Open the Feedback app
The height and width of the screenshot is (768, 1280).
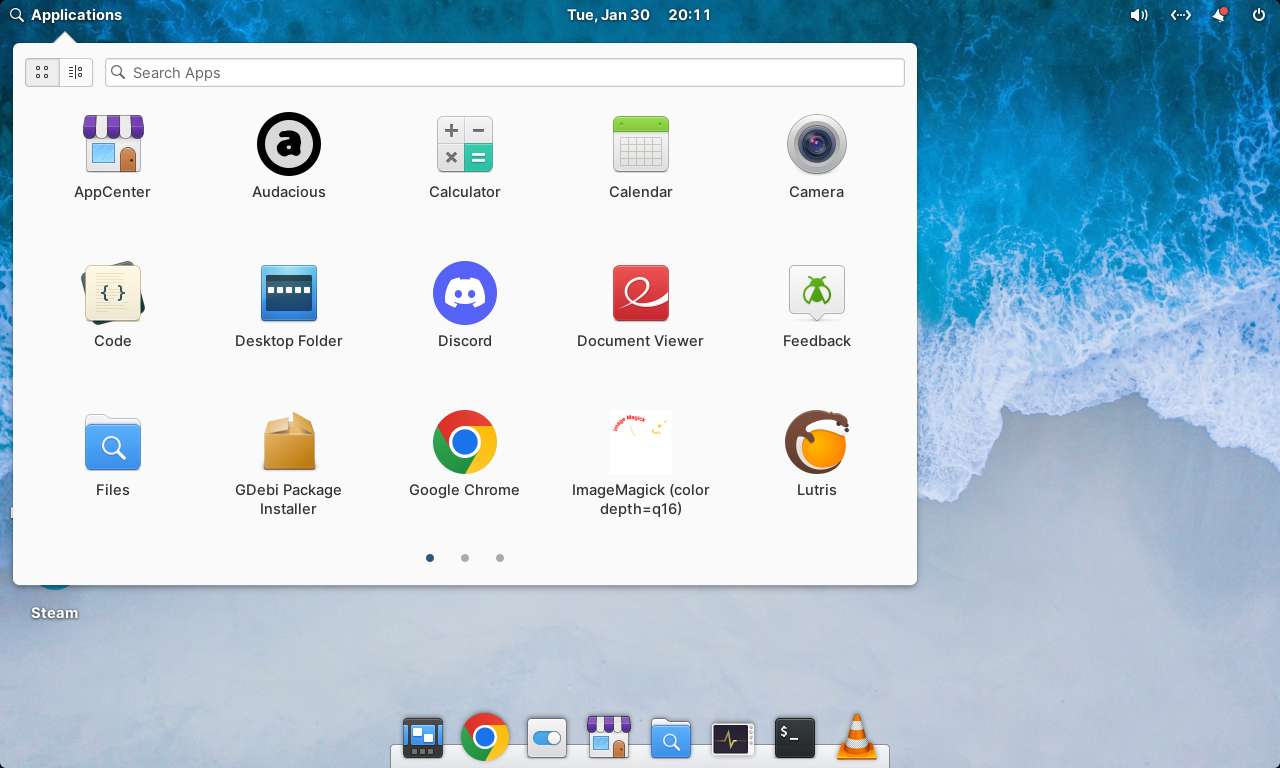click(x=817, y=306)
